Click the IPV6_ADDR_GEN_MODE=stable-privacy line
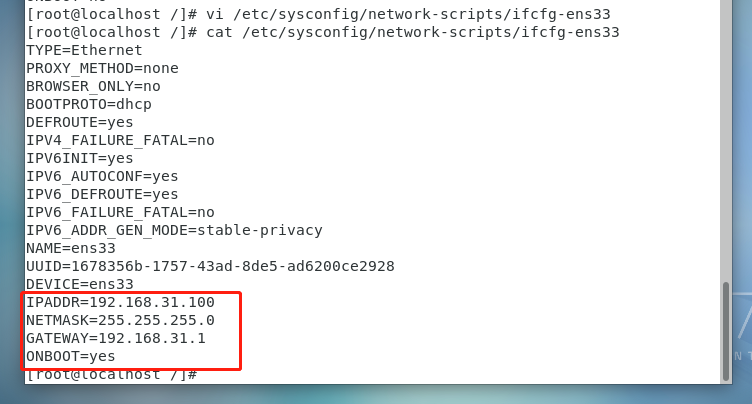Image resolution: width=752 pixels, height=404 pixels. (174, 230)
